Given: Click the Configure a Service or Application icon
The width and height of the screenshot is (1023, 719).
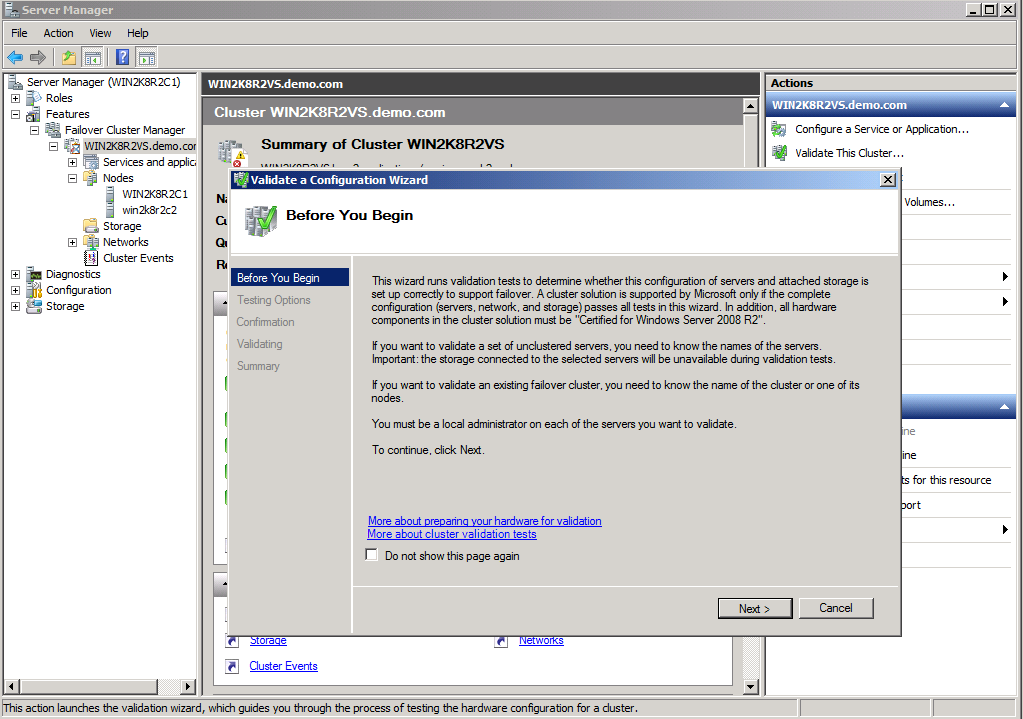Looking at the screenshot, I should [779, 129].
